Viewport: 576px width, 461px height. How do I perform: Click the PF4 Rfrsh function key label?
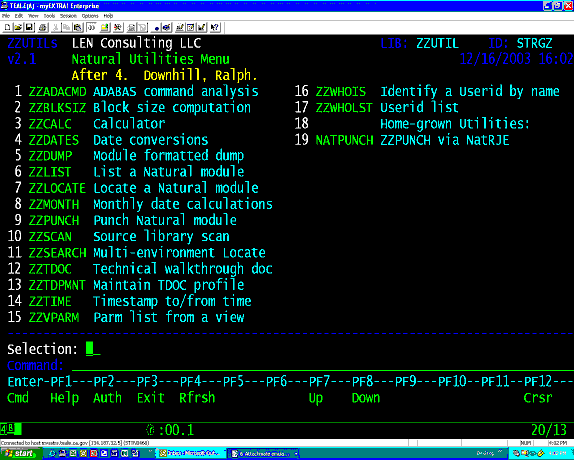(197, 397)
